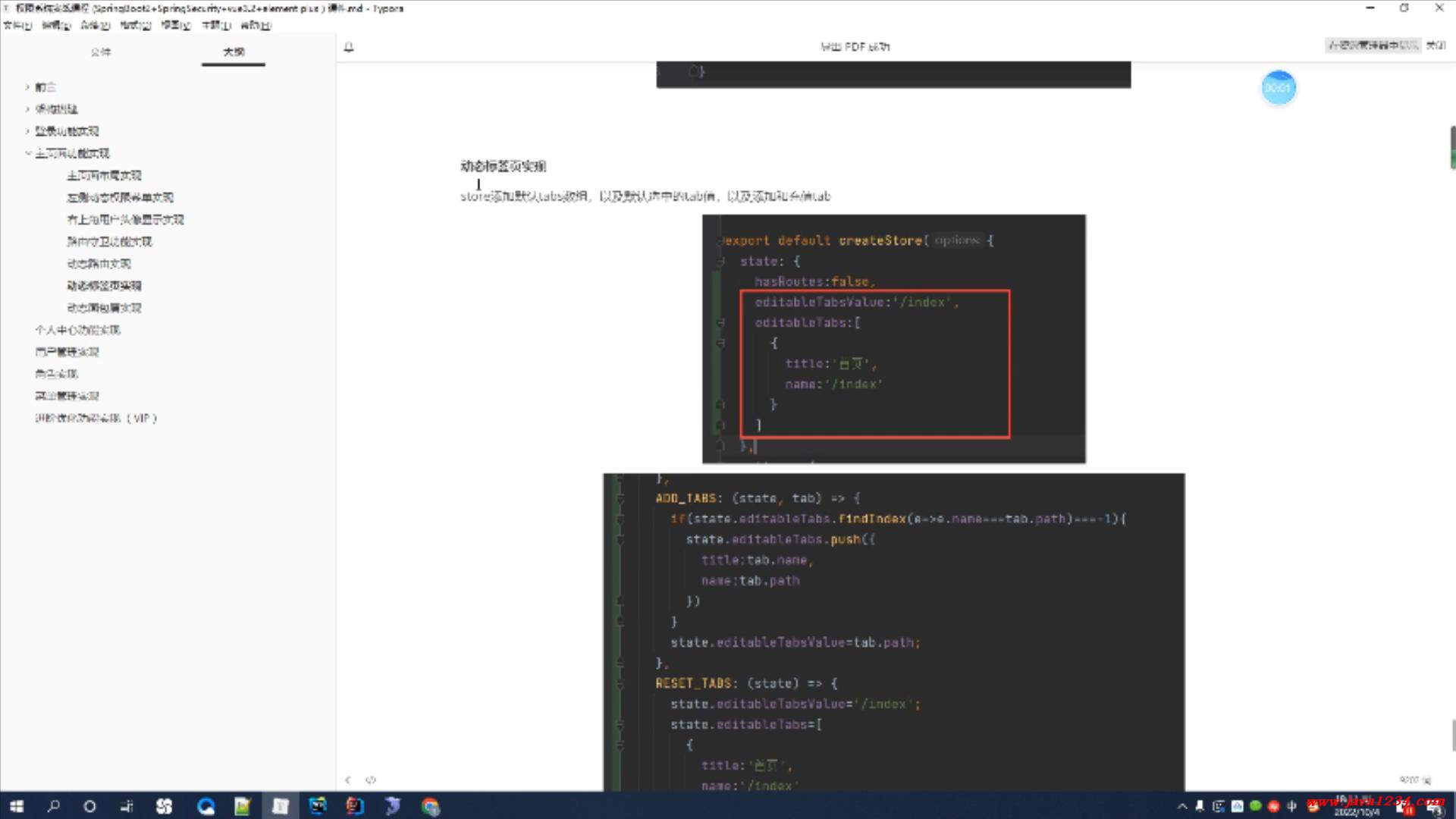Select 动态标签页实现 in the outline
This screenshot has height=819, width=1456.
click(x=104, y=285)
